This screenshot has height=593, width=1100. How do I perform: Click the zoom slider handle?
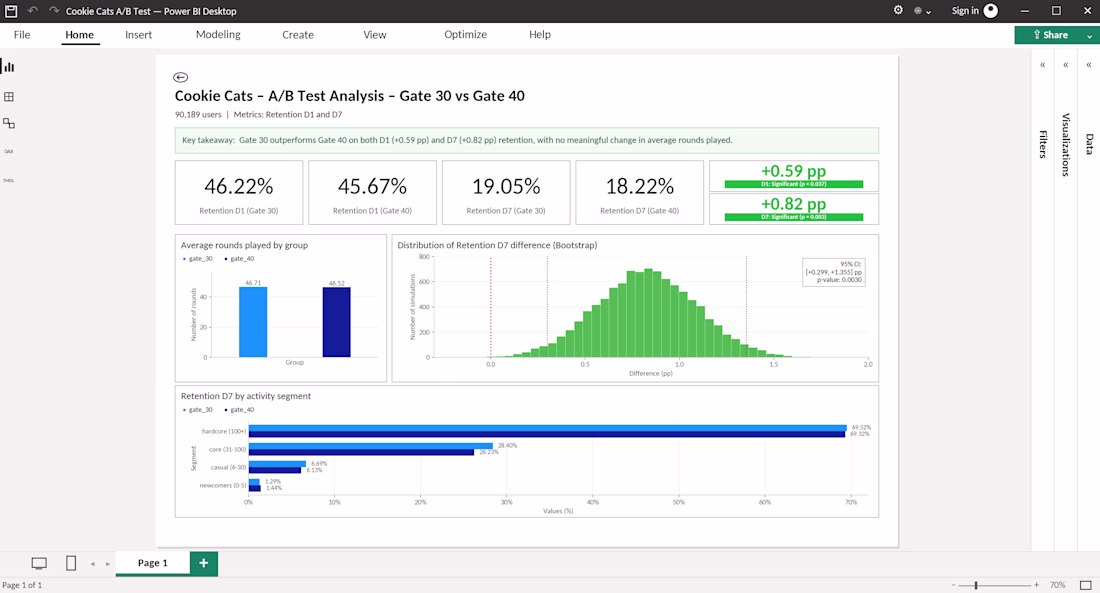pyautogui.click(x=976, y=585)
